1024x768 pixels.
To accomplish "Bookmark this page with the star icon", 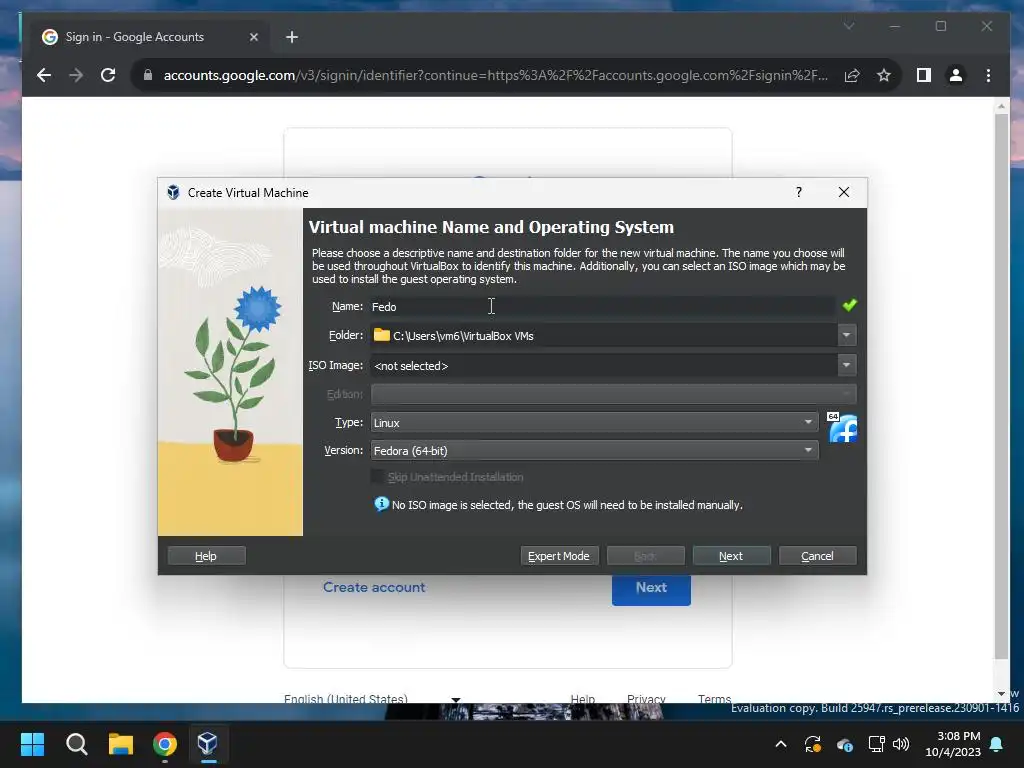I will [884, 76].
